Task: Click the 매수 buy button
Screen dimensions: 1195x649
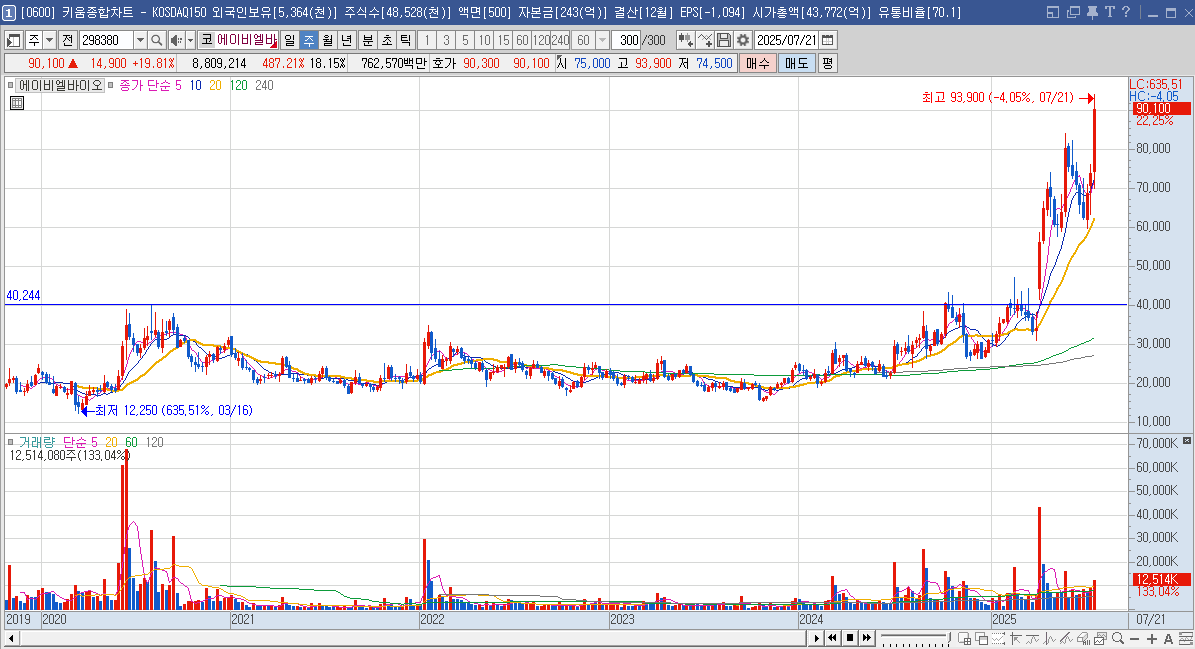Action: click(758, 63)
